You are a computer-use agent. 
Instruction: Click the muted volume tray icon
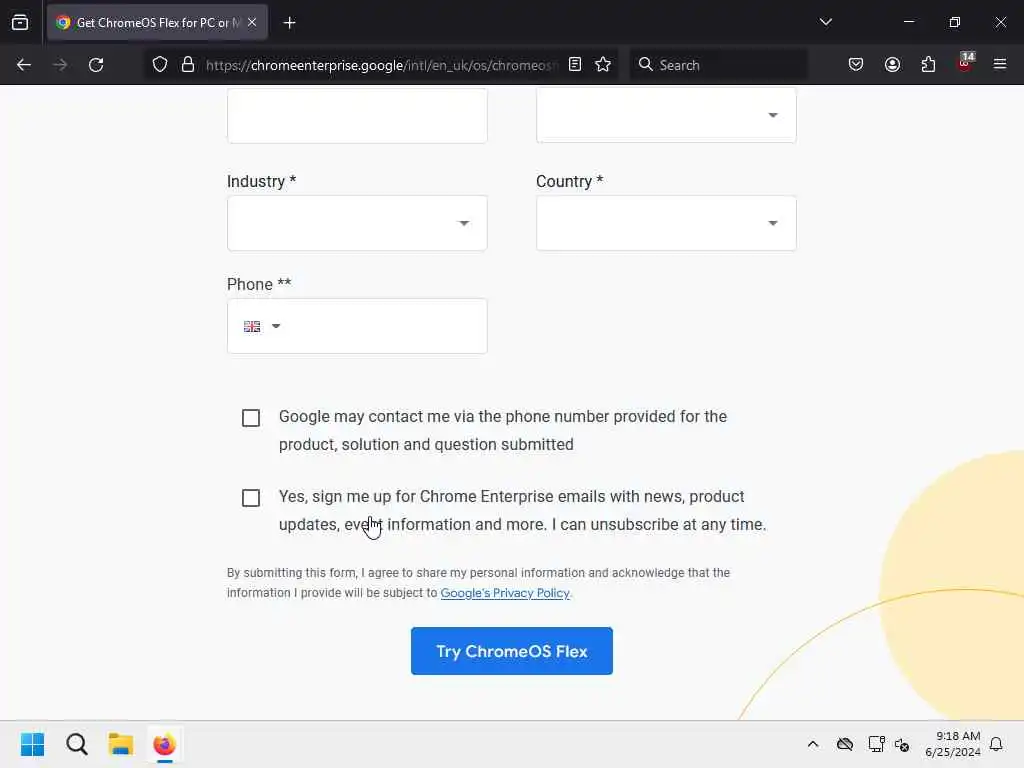click(903, 744)
